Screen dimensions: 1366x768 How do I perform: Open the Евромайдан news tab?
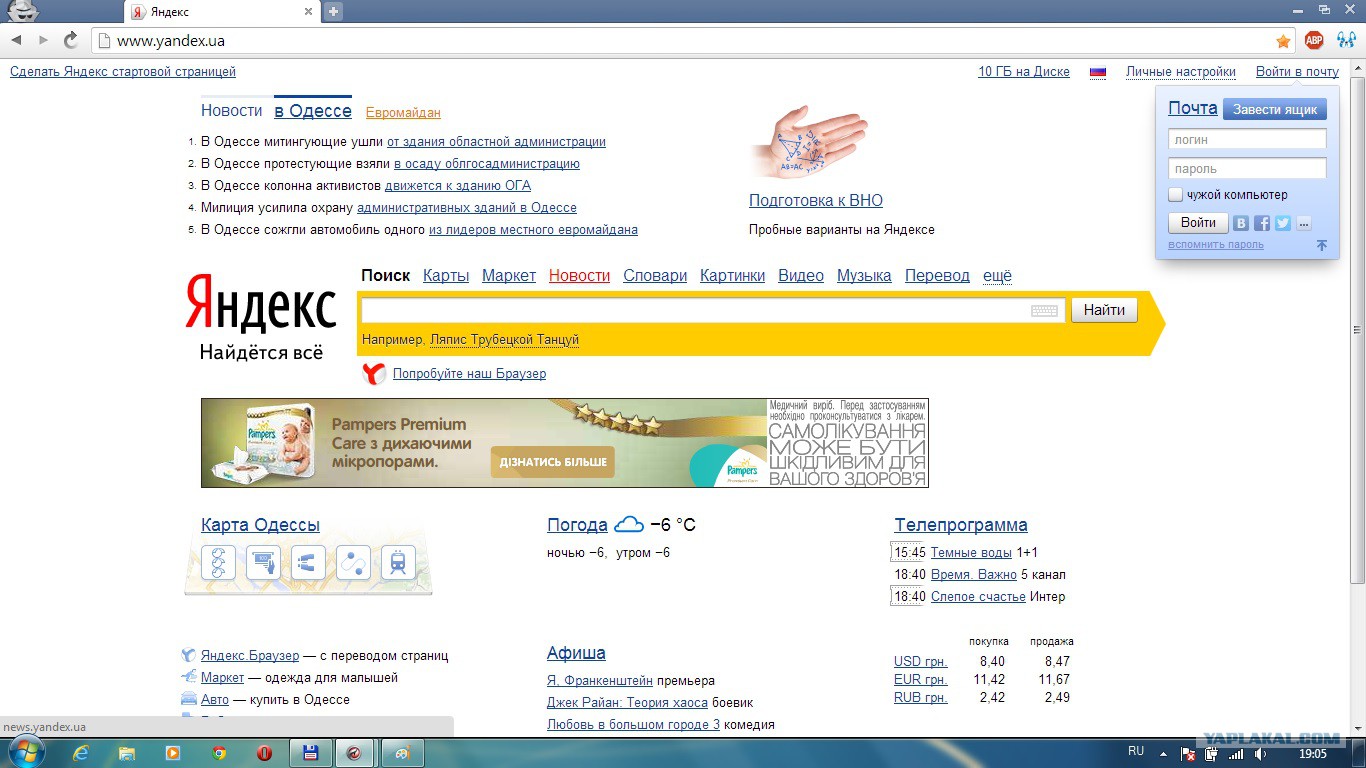coord(403,113)
